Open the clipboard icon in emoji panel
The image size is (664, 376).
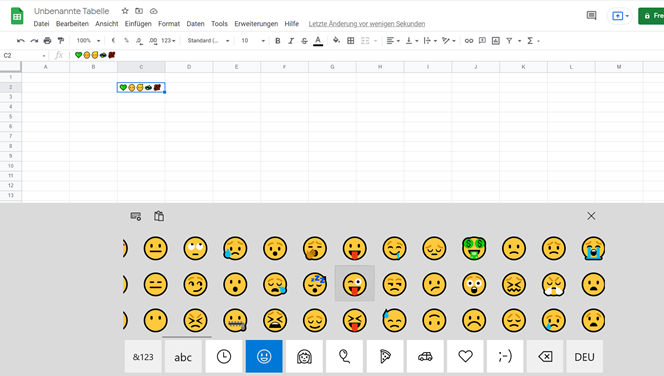point(159,216)
